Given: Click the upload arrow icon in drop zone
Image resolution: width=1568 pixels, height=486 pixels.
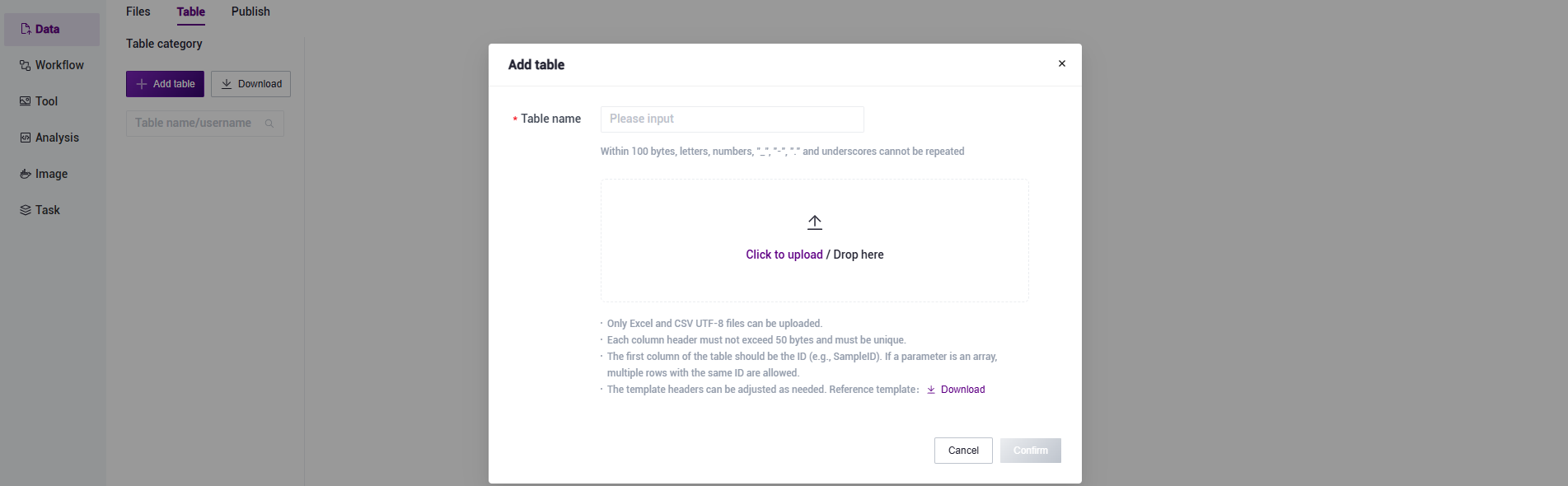Looking at the screenshot, I should pyautogui.click(x=815, y=222).
